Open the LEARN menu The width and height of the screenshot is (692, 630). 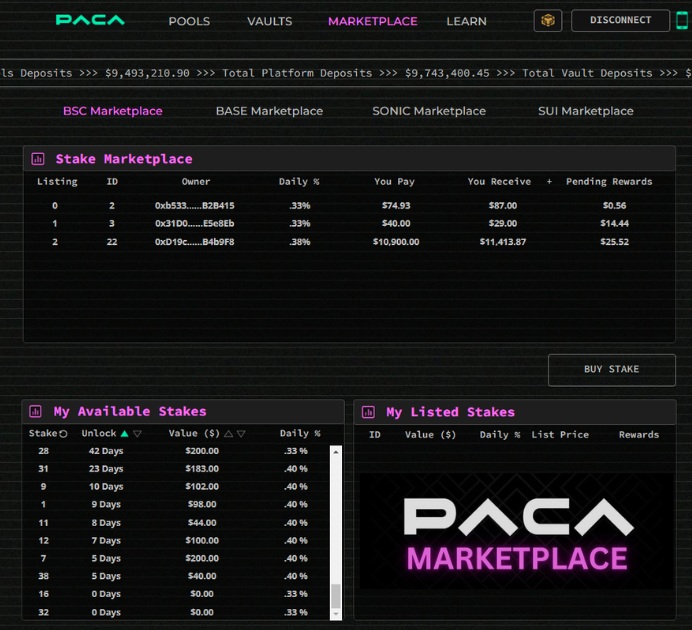[x=466, y=21]
